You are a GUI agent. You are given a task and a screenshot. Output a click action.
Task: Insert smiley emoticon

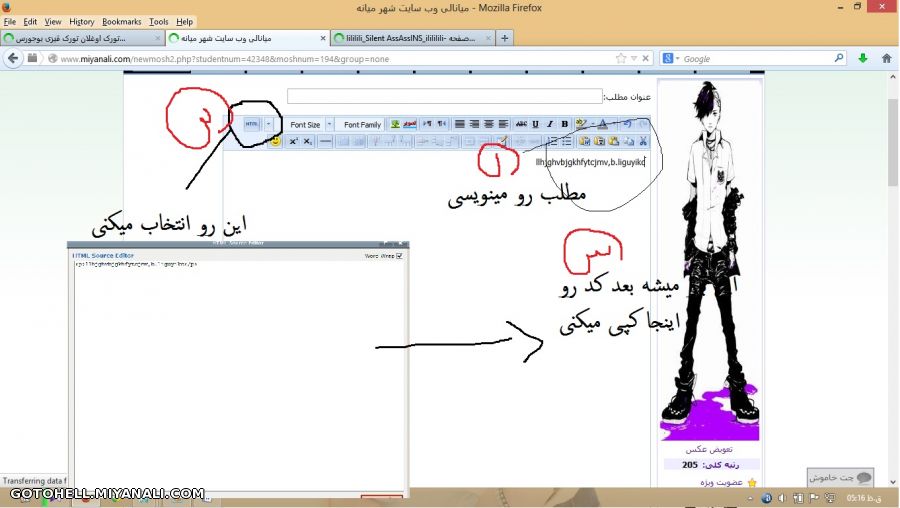276,141
